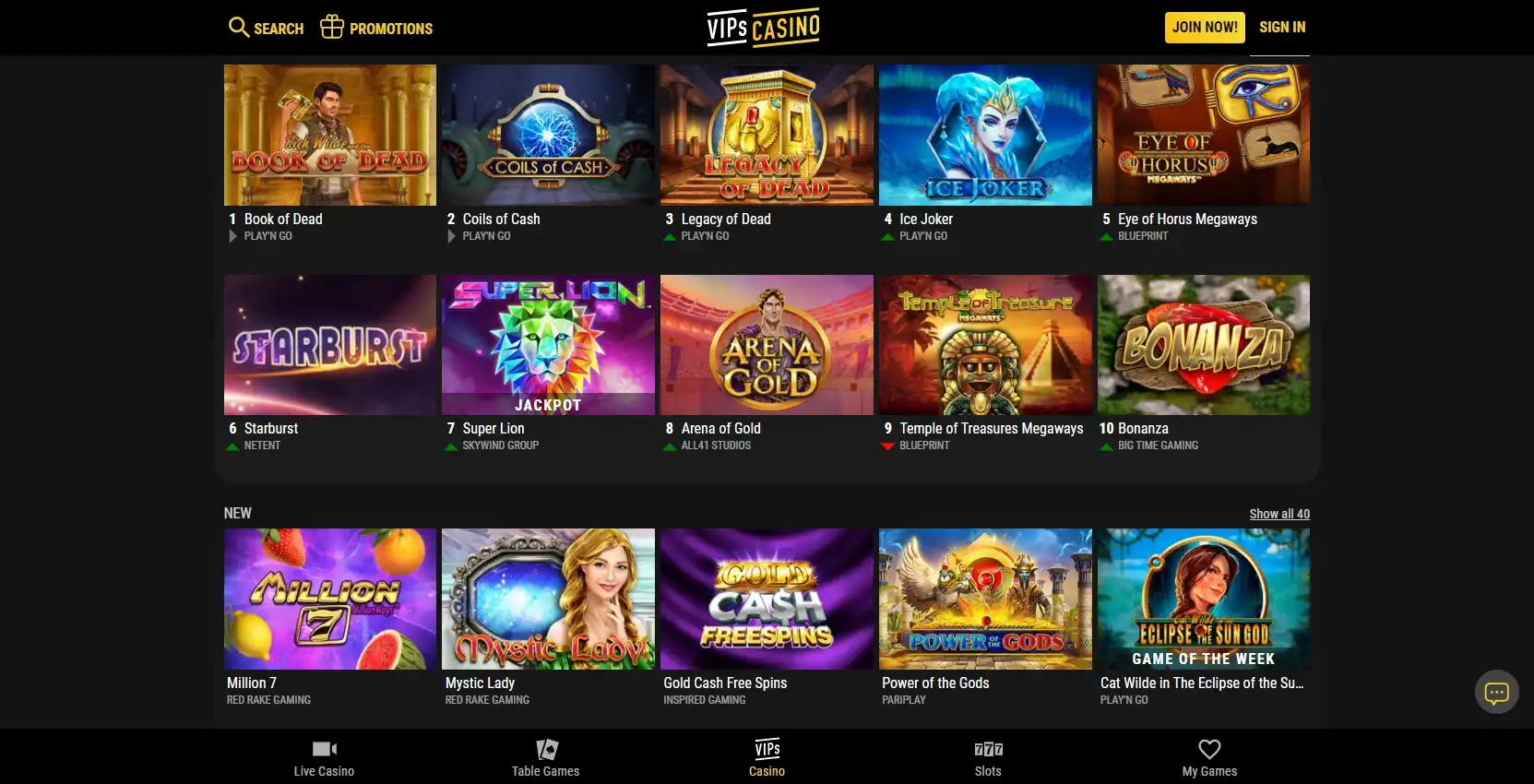Open Slots 777 icon
The width and height of the screenshot is (1534, 784).
tap(988, 749)
